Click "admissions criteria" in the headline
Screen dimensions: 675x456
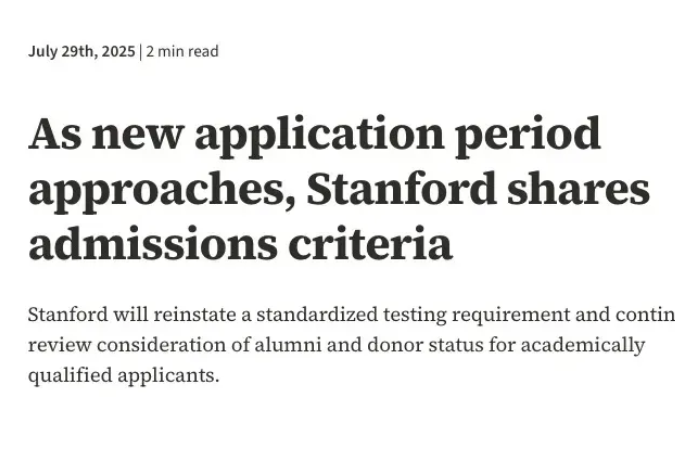tap(240, 245)
